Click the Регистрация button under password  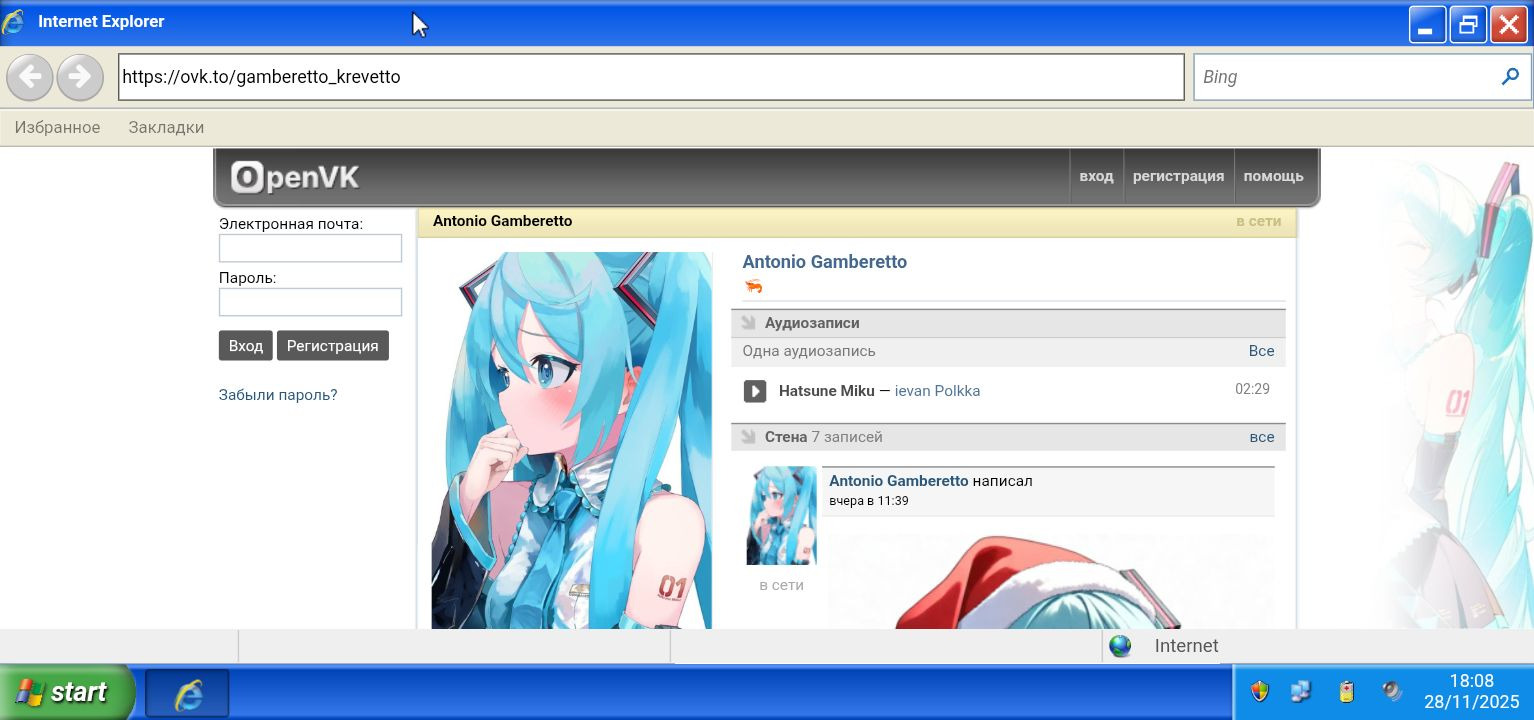coord(332,346)
